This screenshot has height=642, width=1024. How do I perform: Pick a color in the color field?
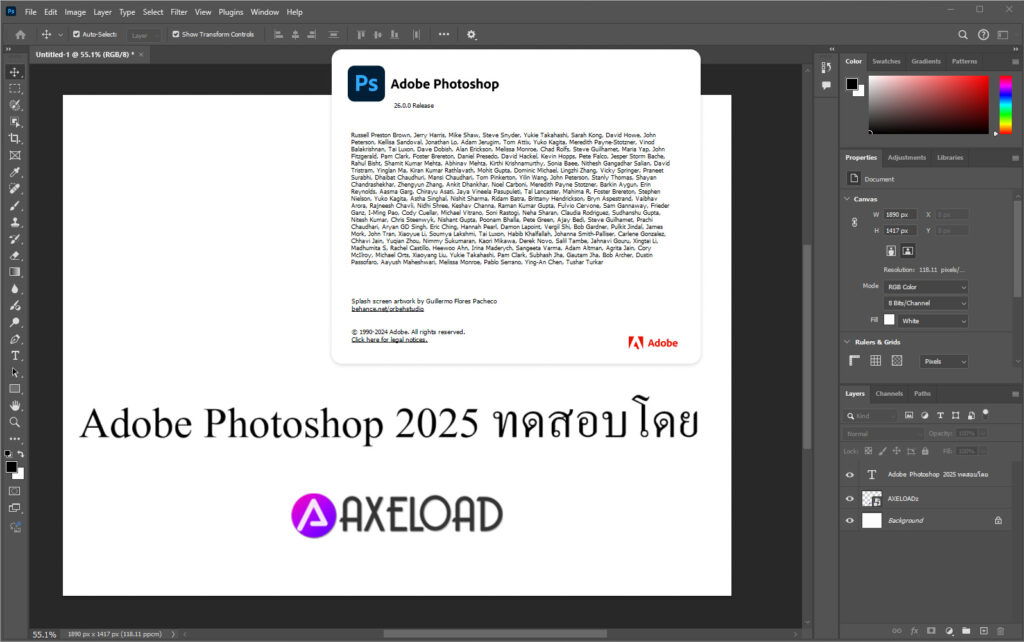point(928,104)
